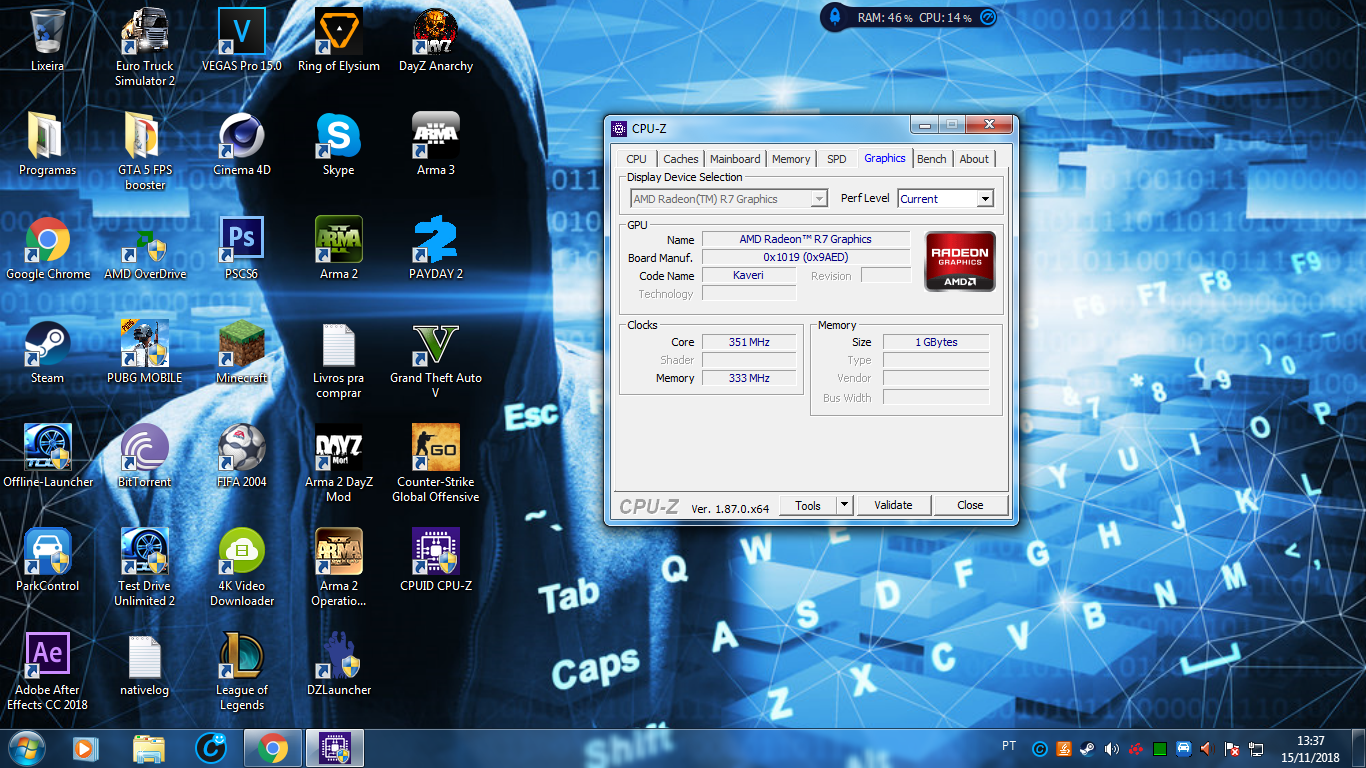1366x768 pixels.
Task: Select the DZLauncher icon
Action: coord(339,664)
